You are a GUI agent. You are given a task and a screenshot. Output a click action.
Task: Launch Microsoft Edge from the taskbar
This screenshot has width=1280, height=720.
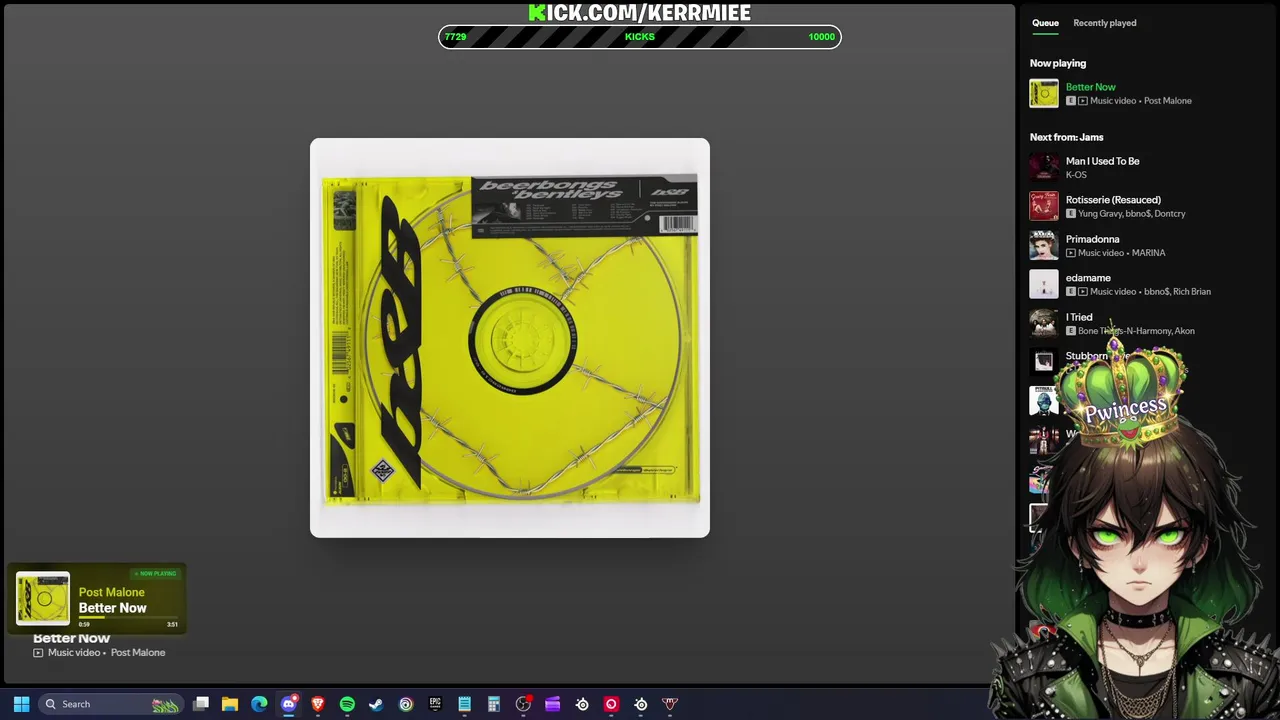(259, 704)
